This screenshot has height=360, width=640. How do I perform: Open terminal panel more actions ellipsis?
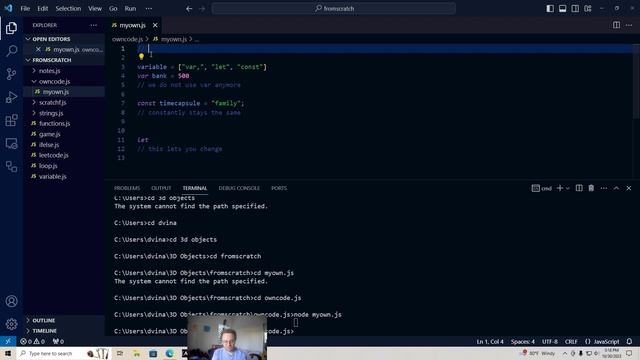point(604,188)
